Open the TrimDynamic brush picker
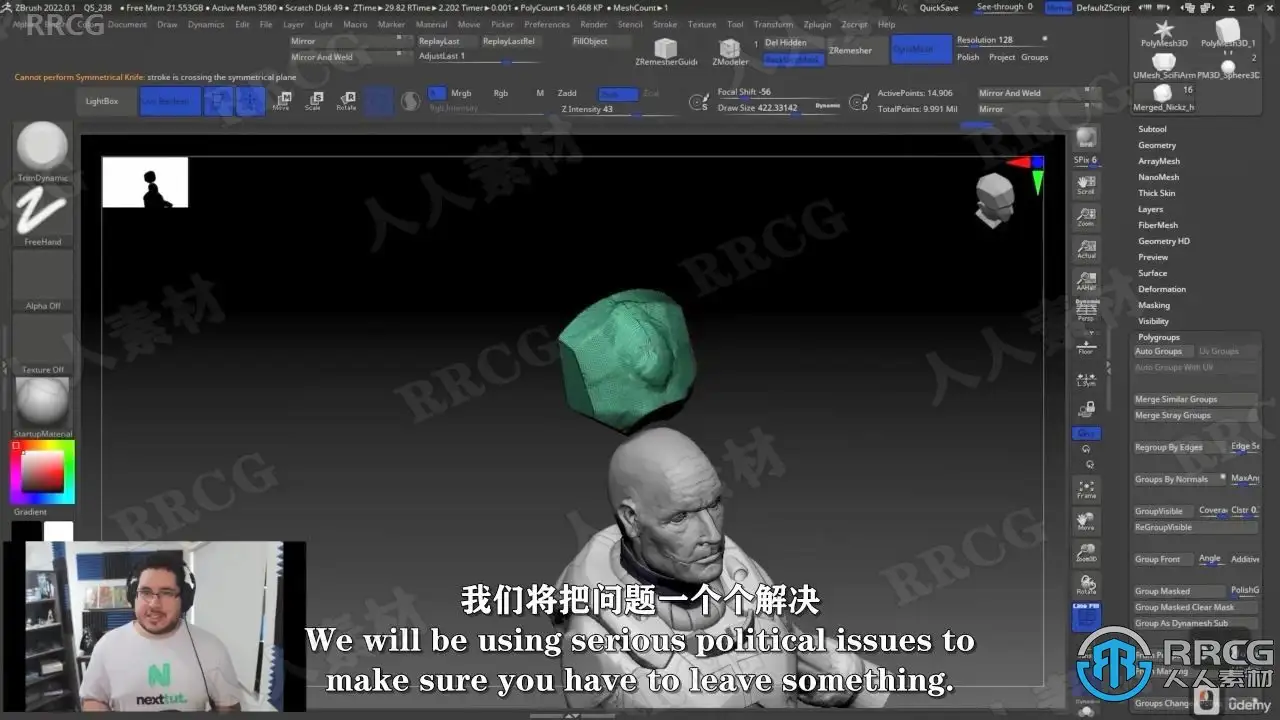 pos(42,152)
